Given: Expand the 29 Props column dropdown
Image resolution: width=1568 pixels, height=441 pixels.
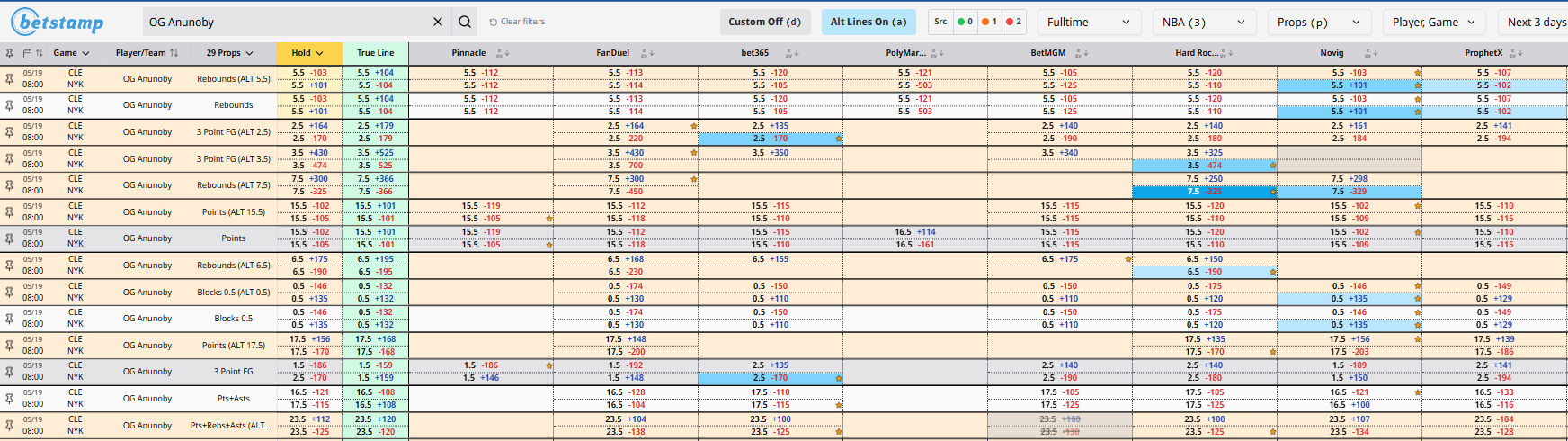Looking at the screenshot, I should click(x=230, y=53).
